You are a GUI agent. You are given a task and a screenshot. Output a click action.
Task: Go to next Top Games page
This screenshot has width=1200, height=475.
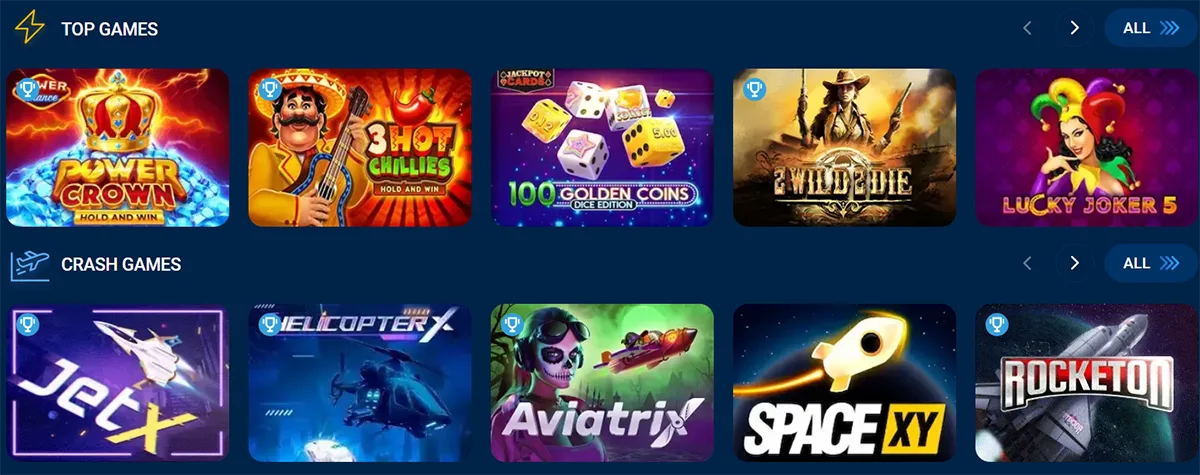[1075, 28]
